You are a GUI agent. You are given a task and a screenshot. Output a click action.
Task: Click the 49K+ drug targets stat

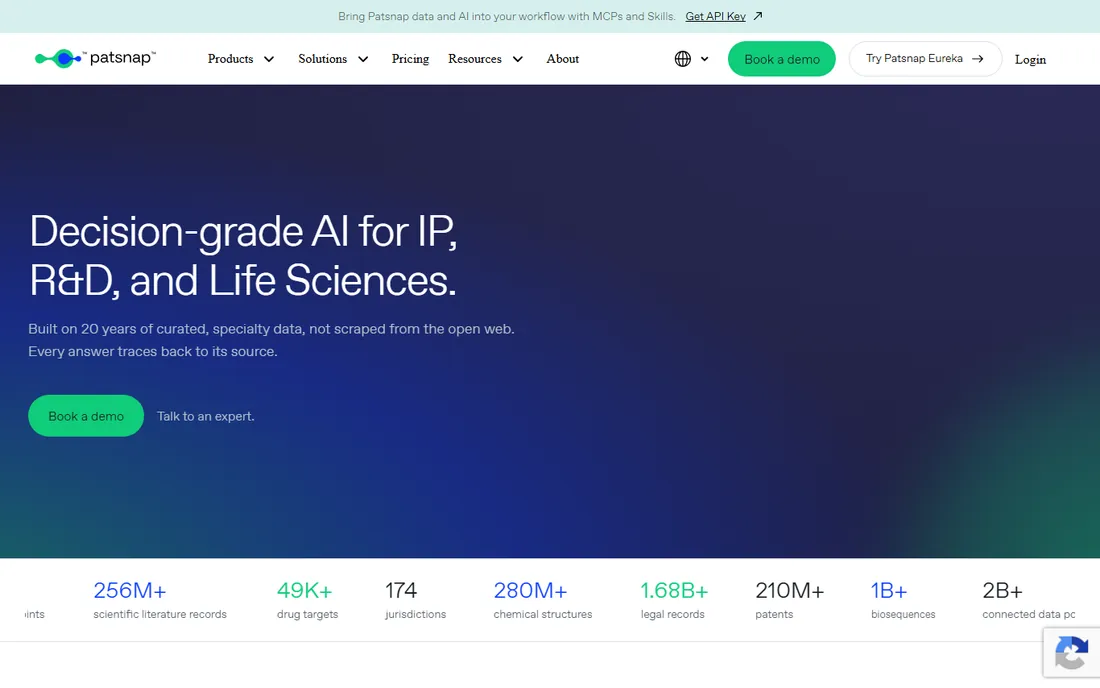307,600
